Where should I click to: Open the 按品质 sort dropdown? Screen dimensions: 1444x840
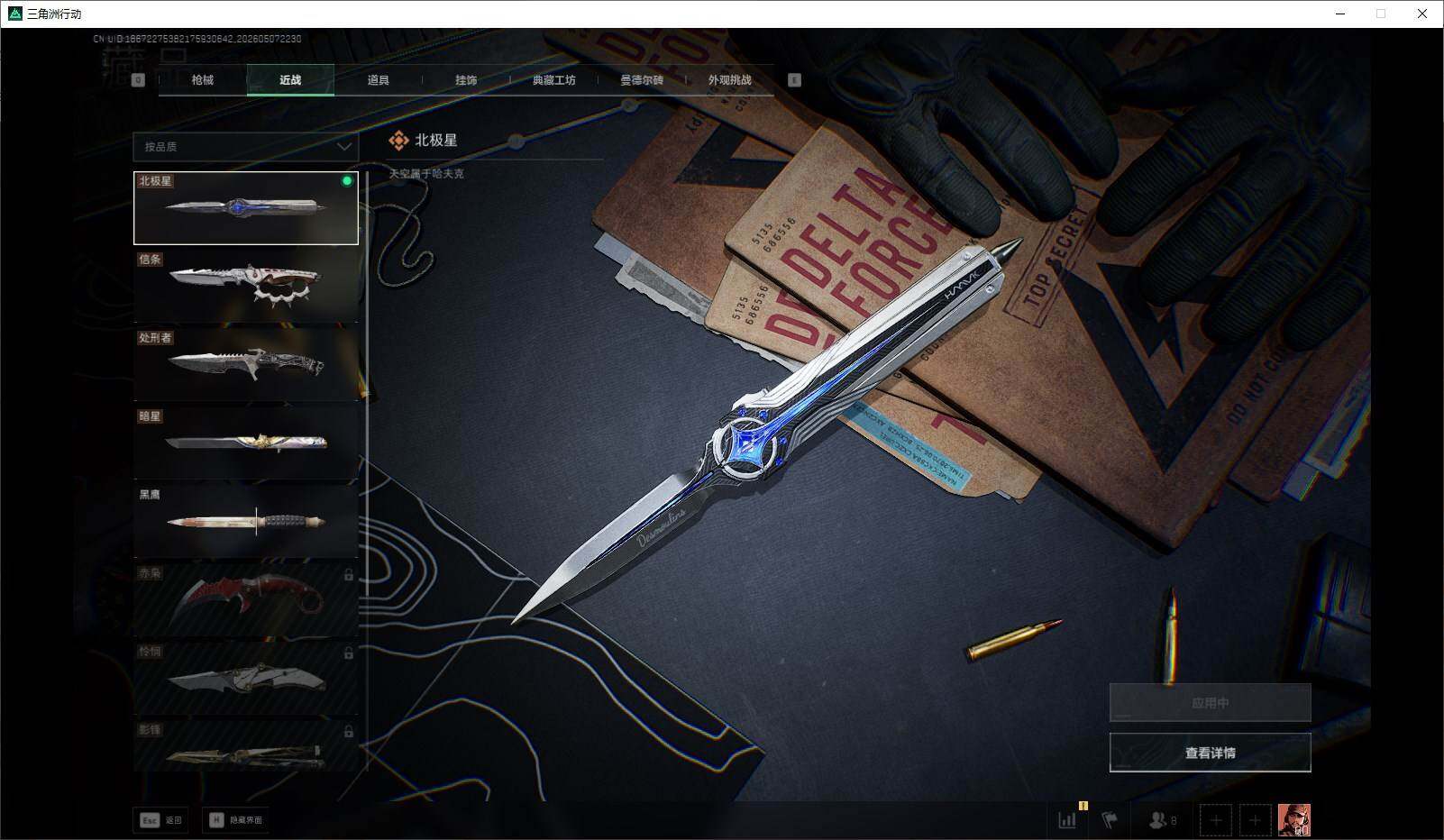[x=245, y=146]
